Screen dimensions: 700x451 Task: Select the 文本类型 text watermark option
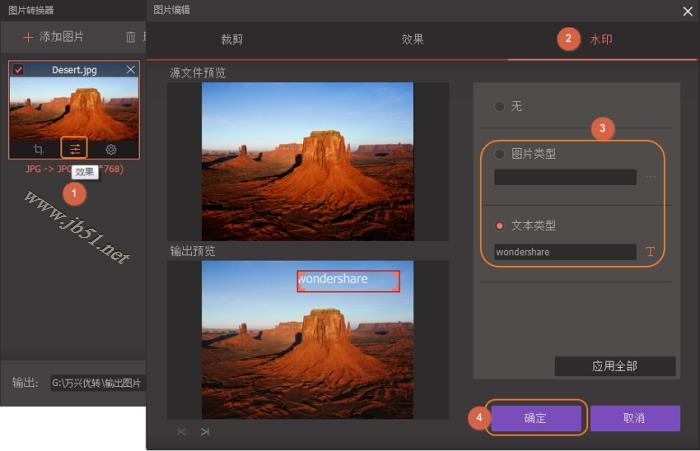pos(500,225)
